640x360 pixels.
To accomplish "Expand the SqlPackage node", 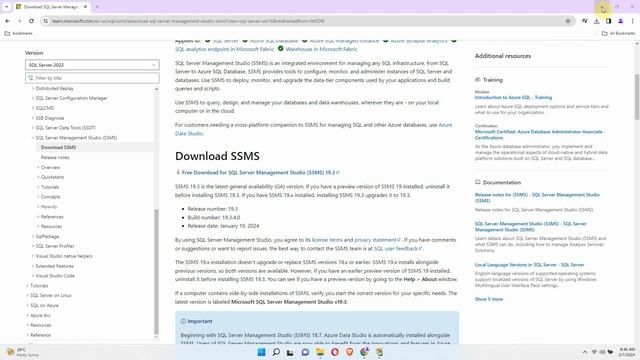I will [33, 236].
